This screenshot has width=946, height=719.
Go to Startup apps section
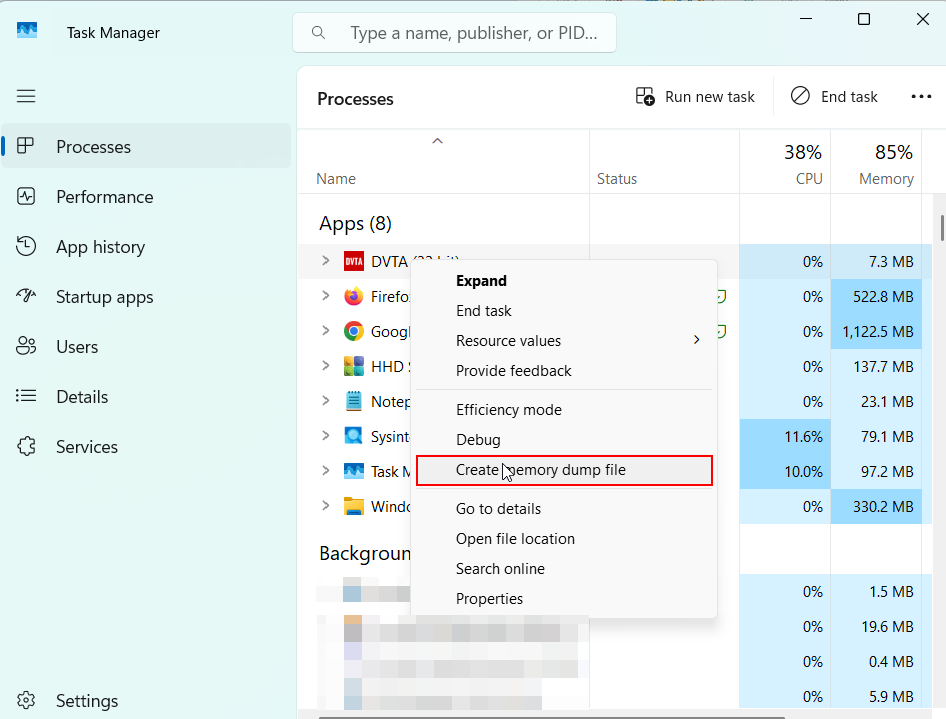click(104, 297)
